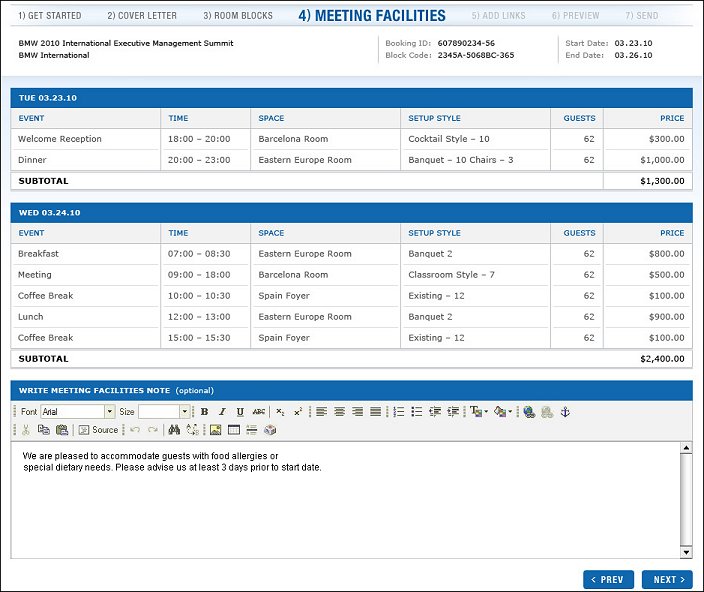The width and height of the screenshot is (704, 592).
Task: Insert image into the note
Action: click(x=214, y=430)
